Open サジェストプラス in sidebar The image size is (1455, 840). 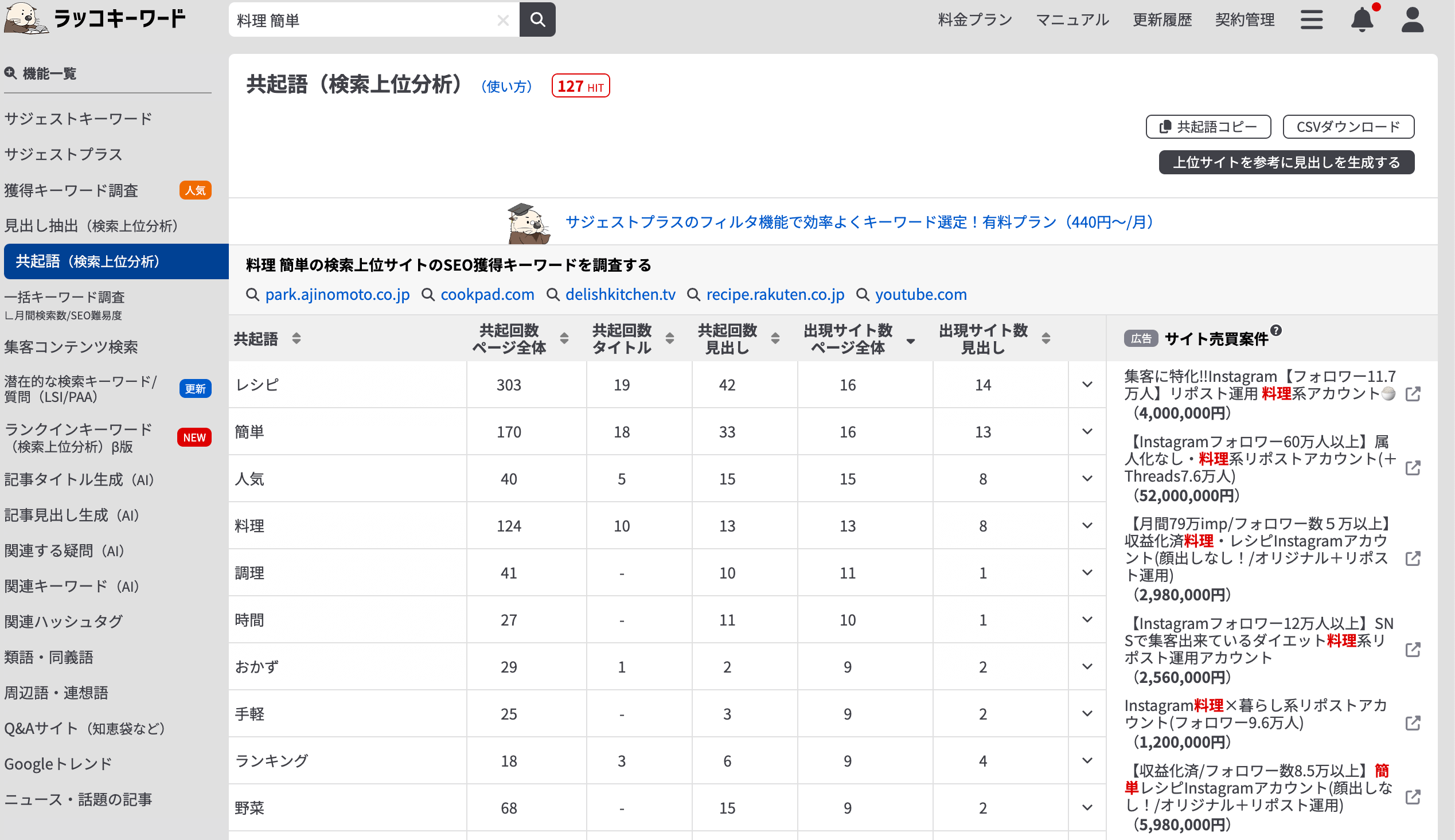tap(64, 154)
